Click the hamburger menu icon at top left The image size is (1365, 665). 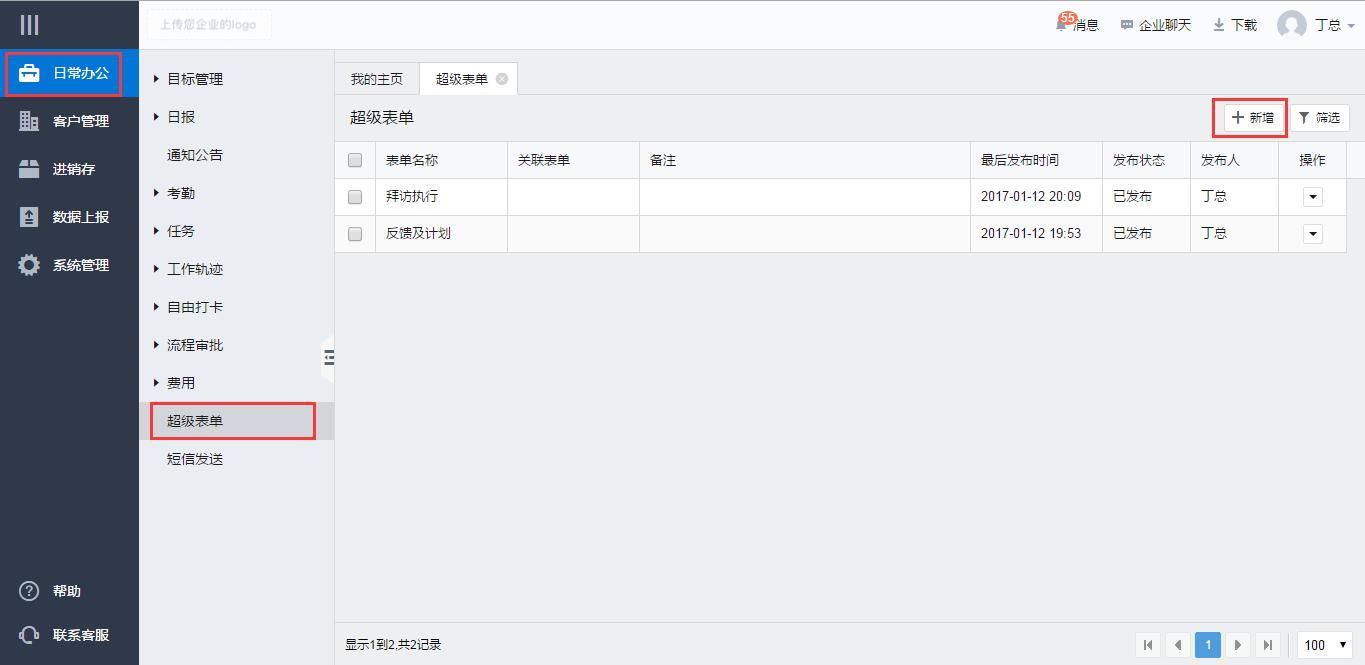[x=29, y=25]
